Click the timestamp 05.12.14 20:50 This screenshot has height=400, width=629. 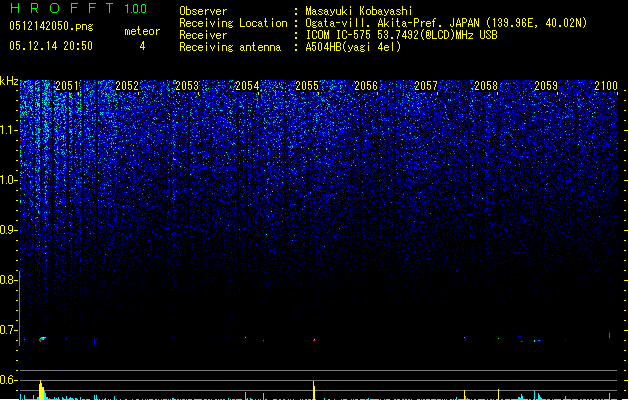(51, 46)
